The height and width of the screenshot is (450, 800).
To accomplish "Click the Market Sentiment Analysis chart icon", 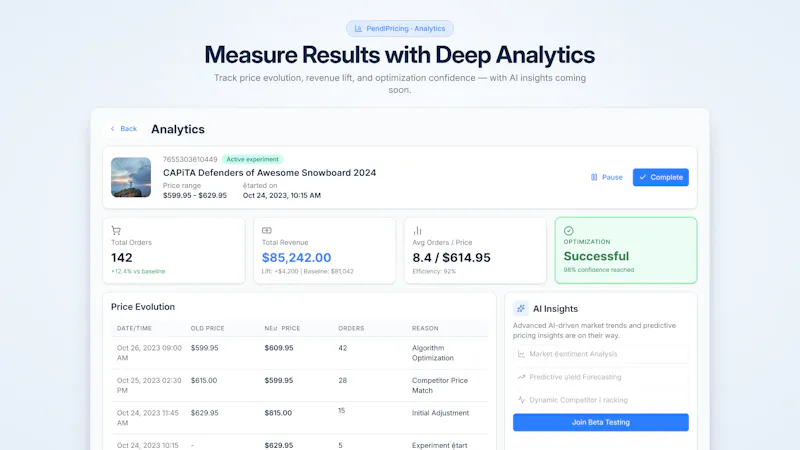I will pyautogui.click(x=521, y=354).
